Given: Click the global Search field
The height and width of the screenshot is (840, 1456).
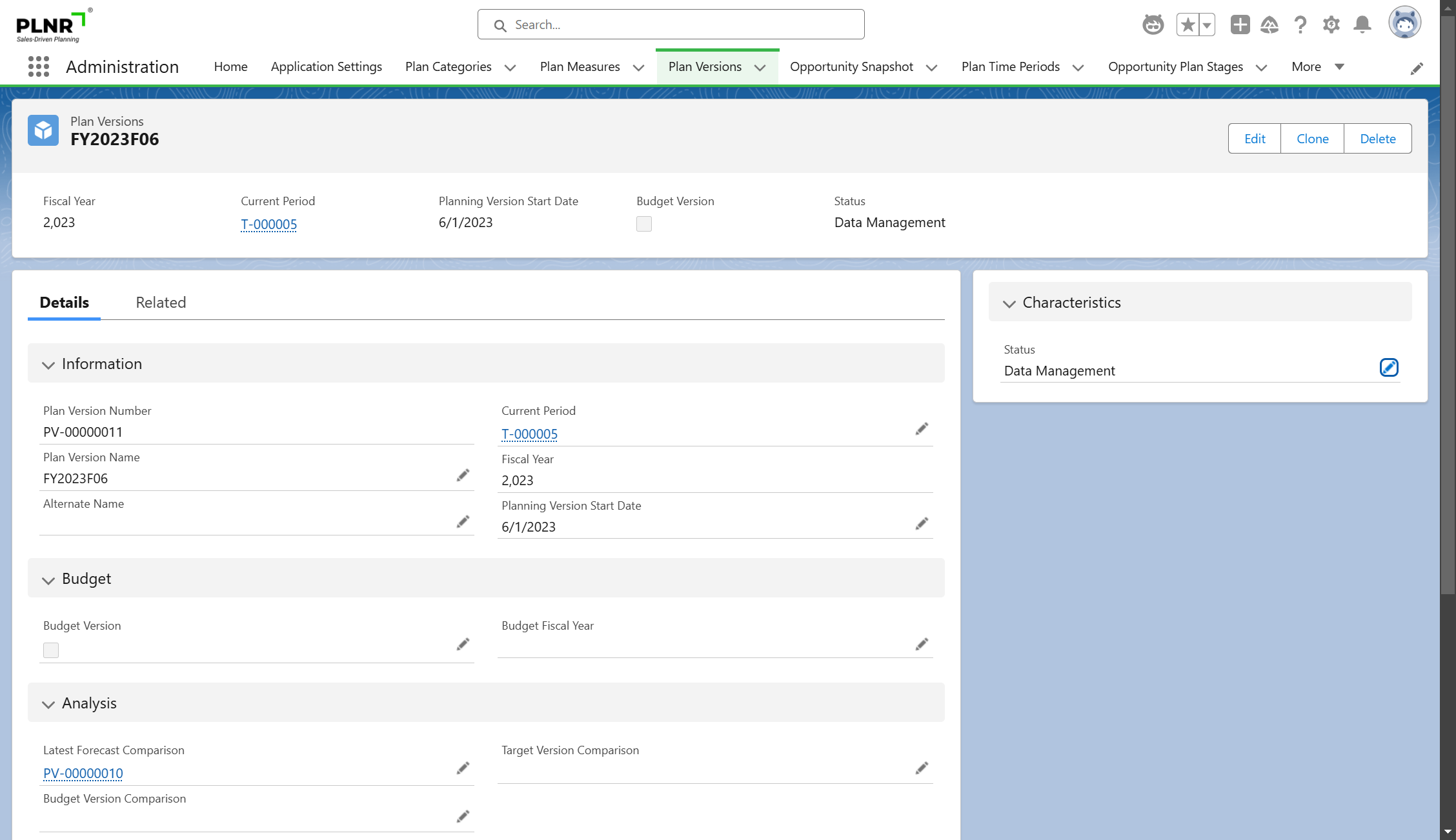Looking at the screenshot, I should tap(671, 25).
